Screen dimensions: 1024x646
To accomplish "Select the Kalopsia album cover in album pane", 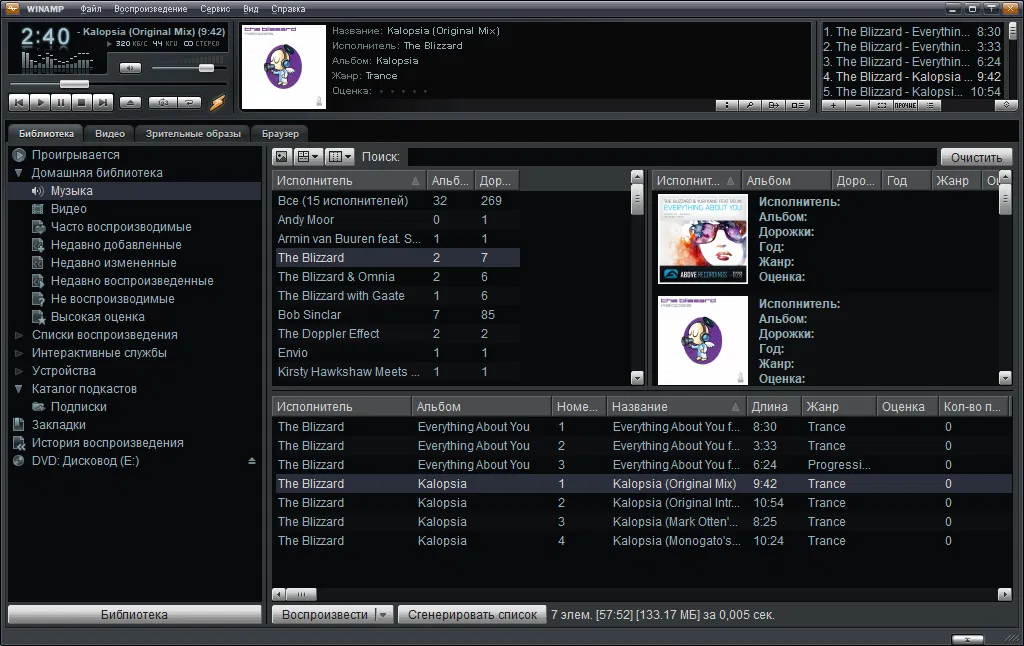I will 703,340.
